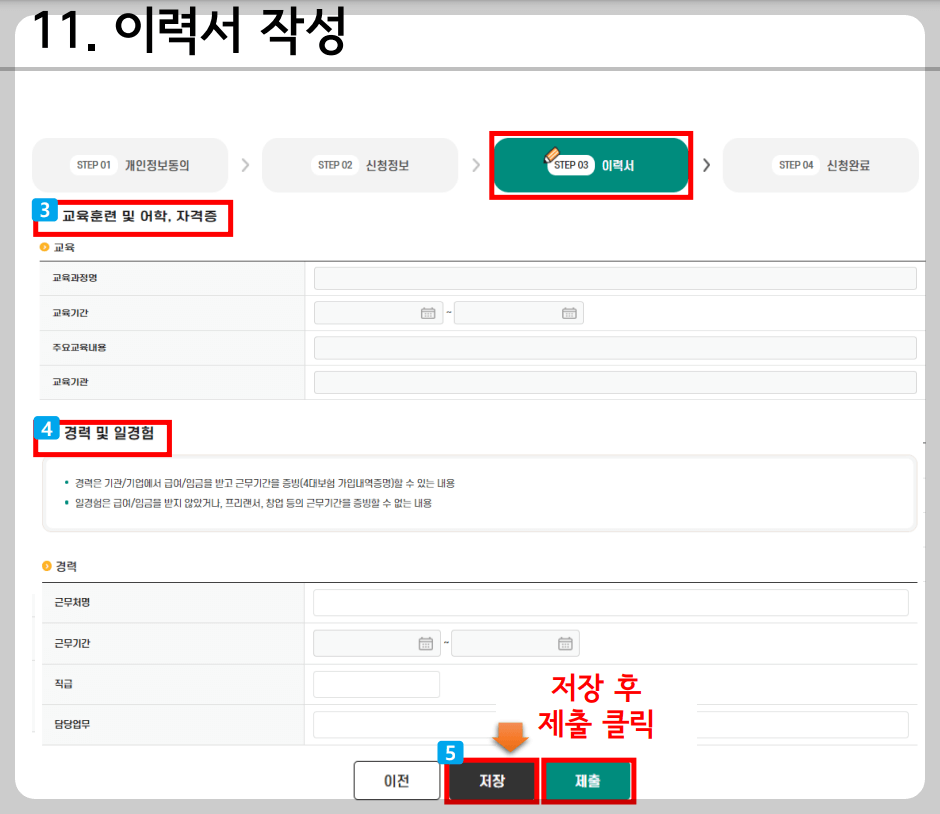Click the chevron between STEP 01 and STEP 02
This screenshot has height=814, width=940.
tap(245, 165)
